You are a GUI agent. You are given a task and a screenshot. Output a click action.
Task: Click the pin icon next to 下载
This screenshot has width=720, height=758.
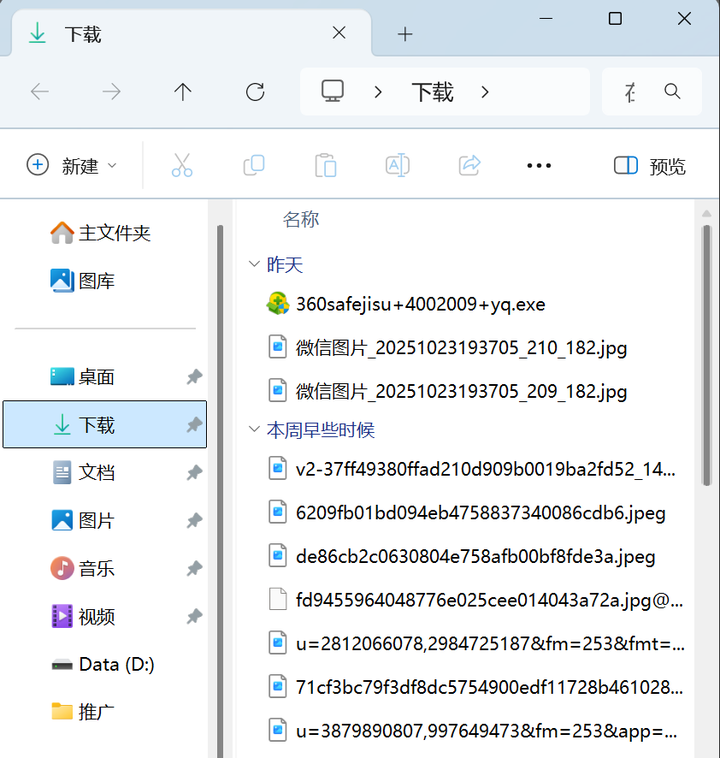point(194,424)
